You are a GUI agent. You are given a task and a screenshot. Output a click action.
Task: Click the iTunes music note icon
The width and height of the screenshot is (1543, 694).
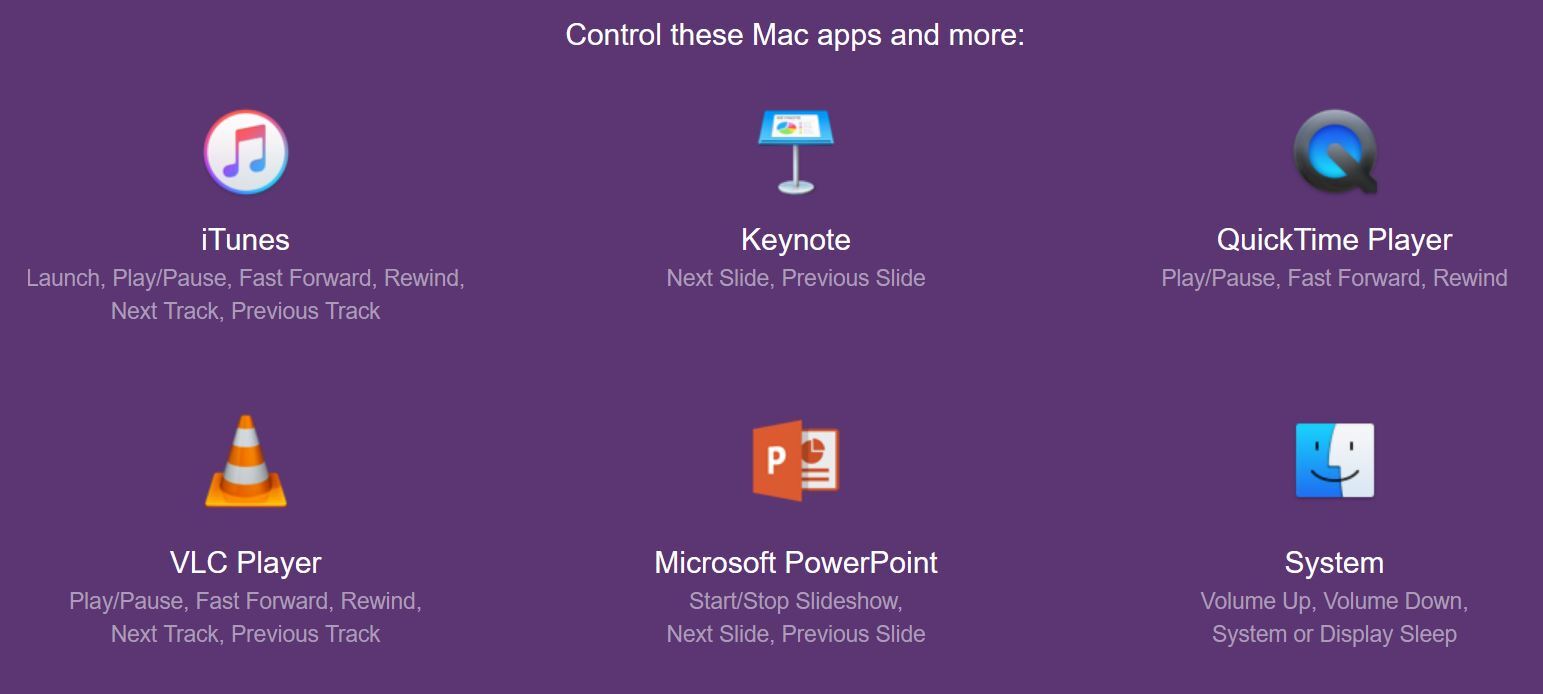(246, 152)
